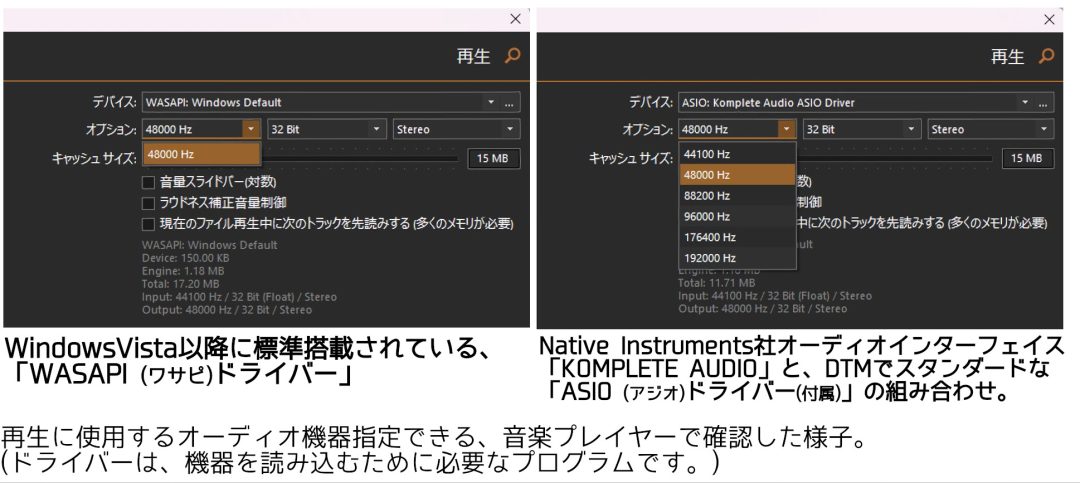Click the Total: 17.20 MB text
Viewport: 1080px width, 483px height.
click(x=180, y=284)
